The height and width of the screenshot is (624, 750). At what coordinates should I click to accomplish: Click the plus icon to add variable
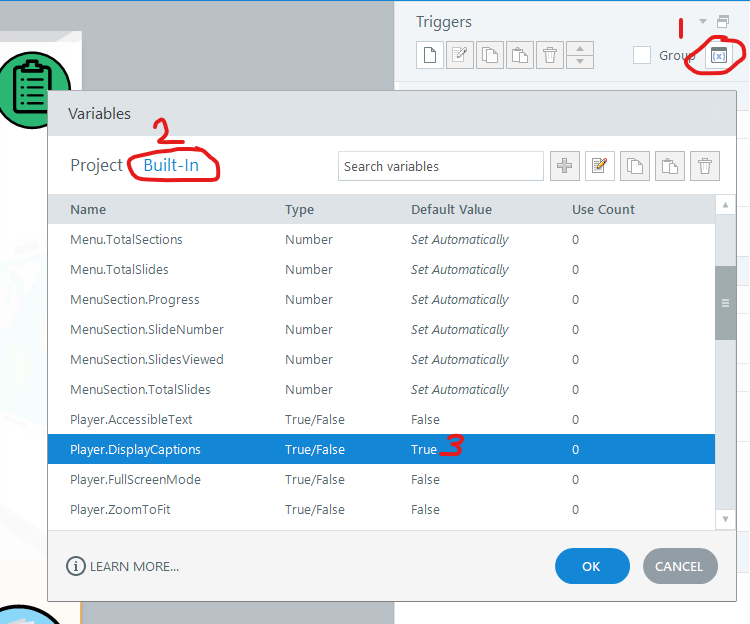(x=565, y=166)
